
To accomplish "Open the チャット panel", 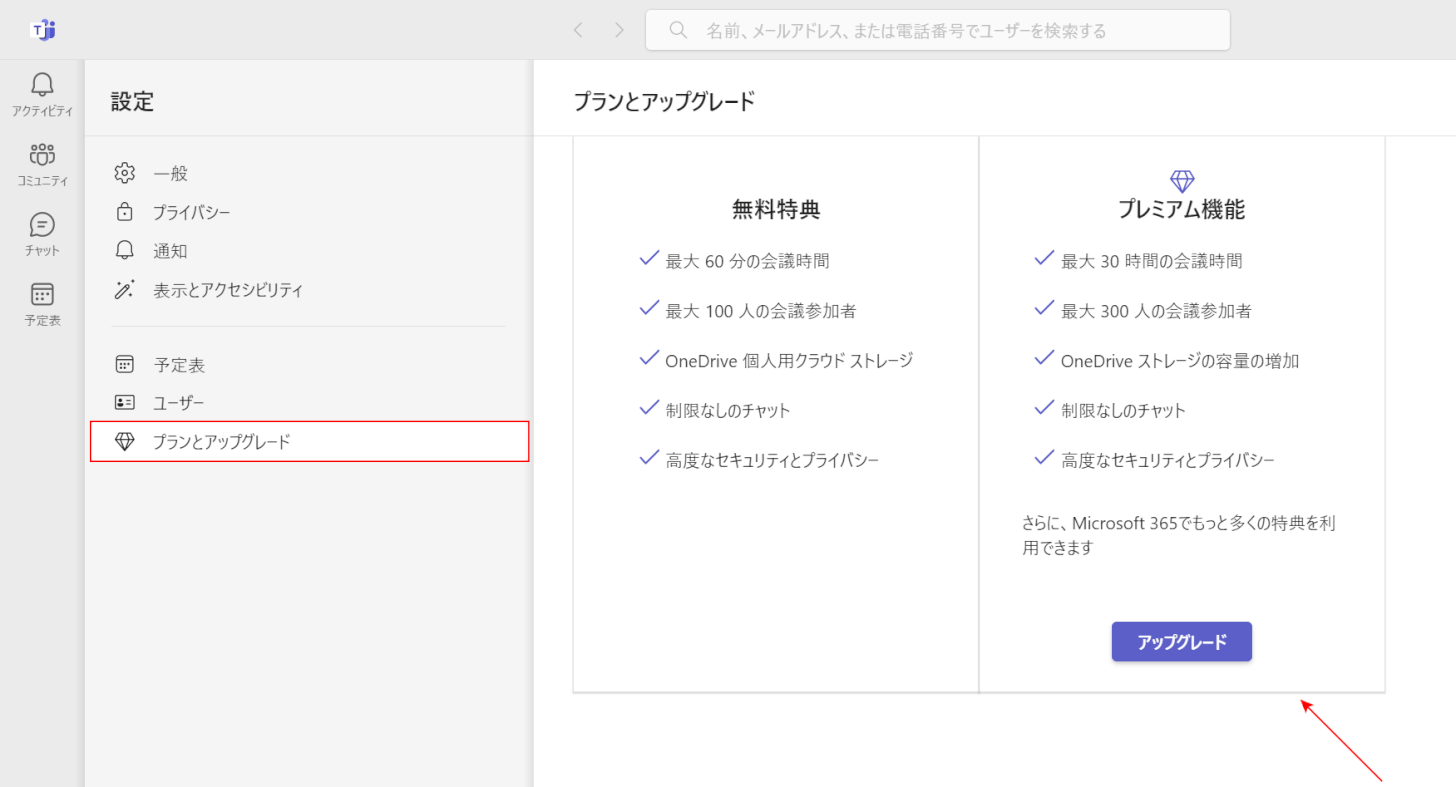I will pos(41,232).
